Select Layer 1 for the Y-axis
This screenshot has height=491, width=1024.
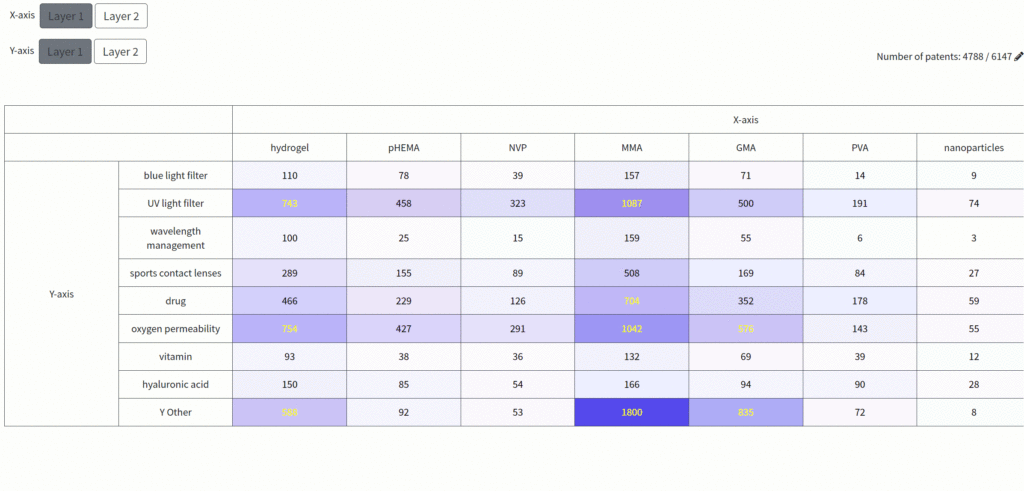[66, 52]
